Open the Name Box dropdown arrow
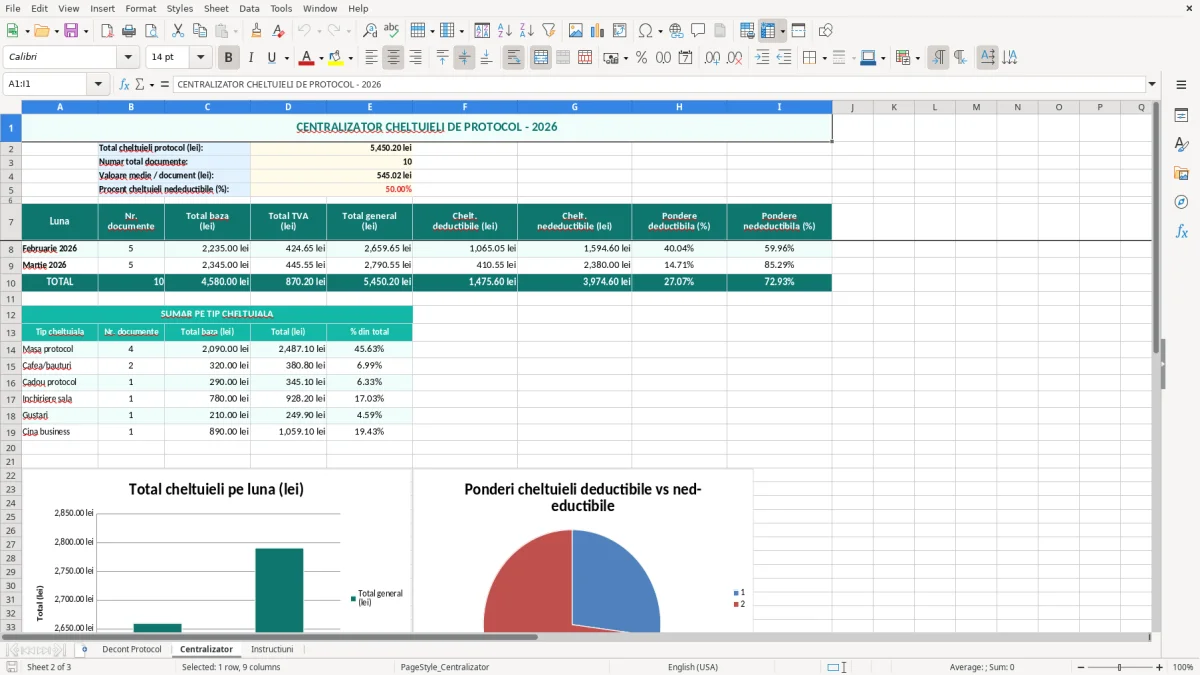 point(98,85)
